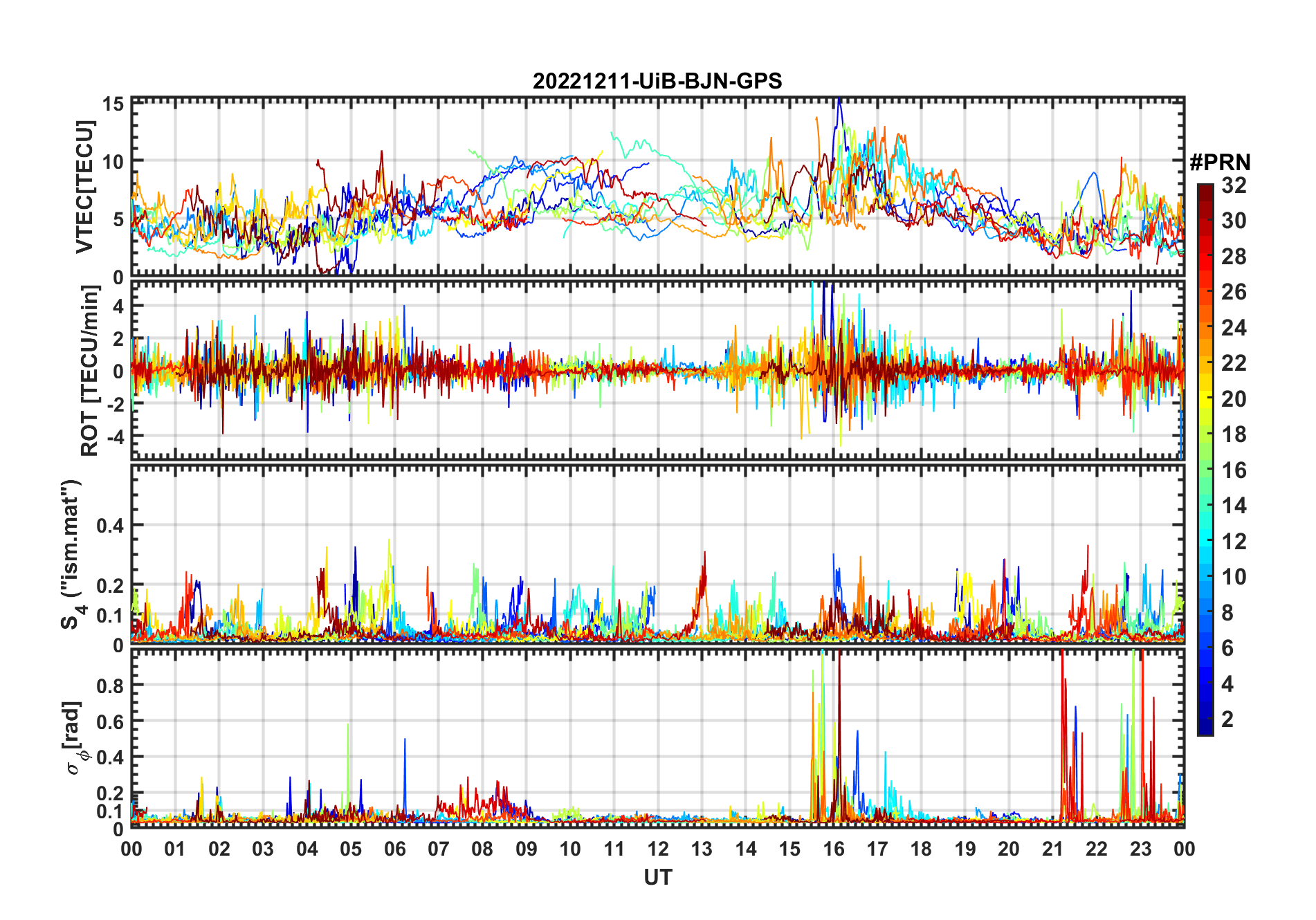Click x-axis tick label 12

(658, 849)
